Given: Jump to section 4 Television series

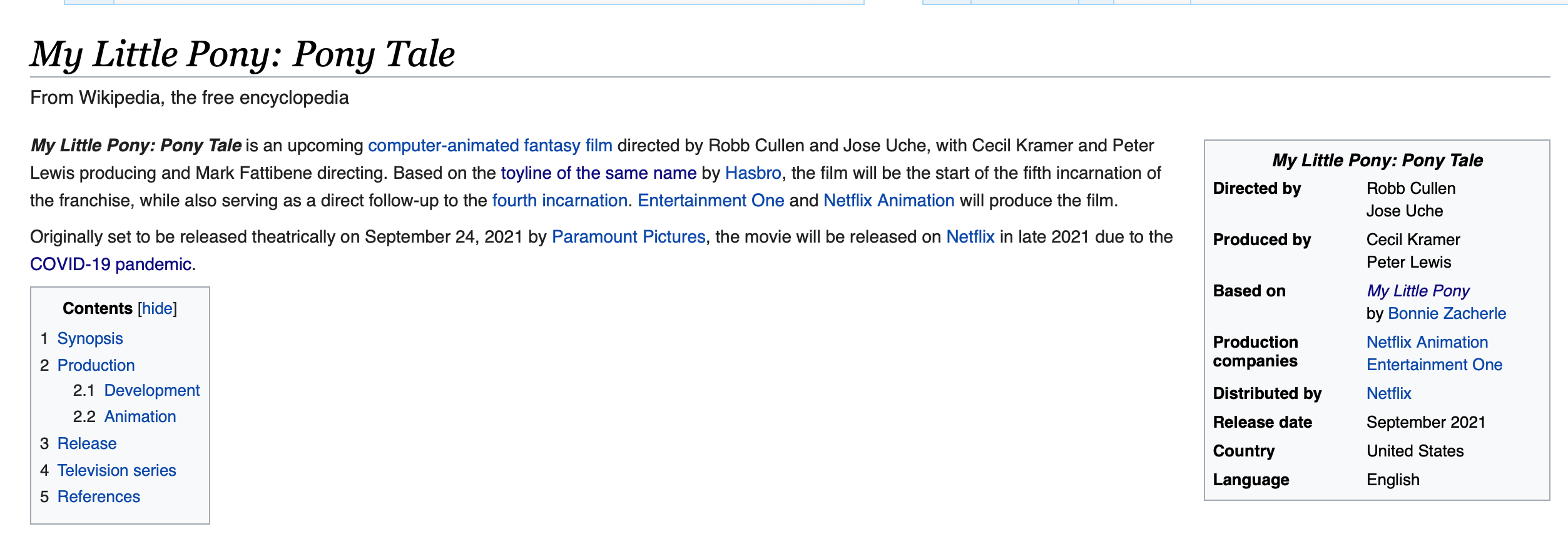Looking at the screenshot, I should [x=117, y=471].
